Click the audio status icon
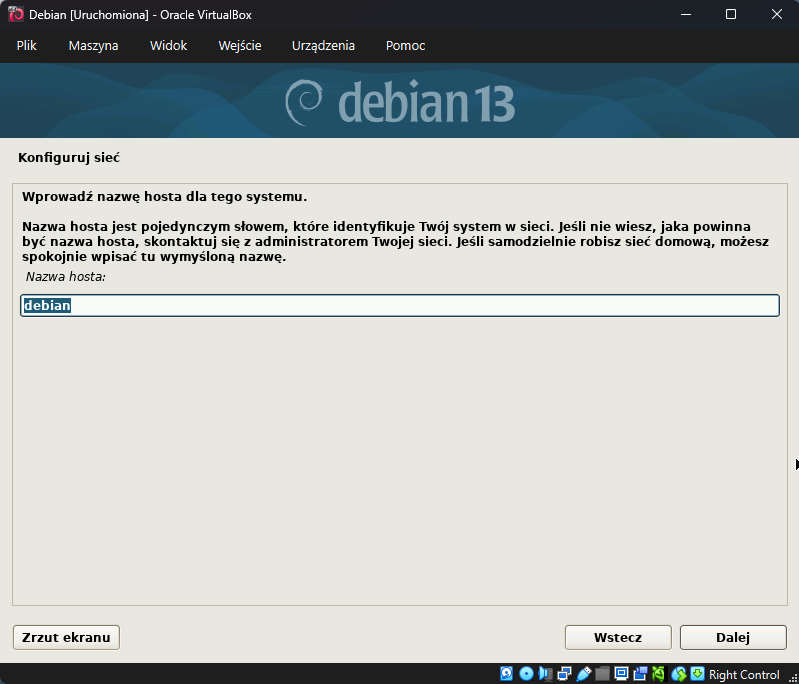799x684 pixels. [546, 674]
